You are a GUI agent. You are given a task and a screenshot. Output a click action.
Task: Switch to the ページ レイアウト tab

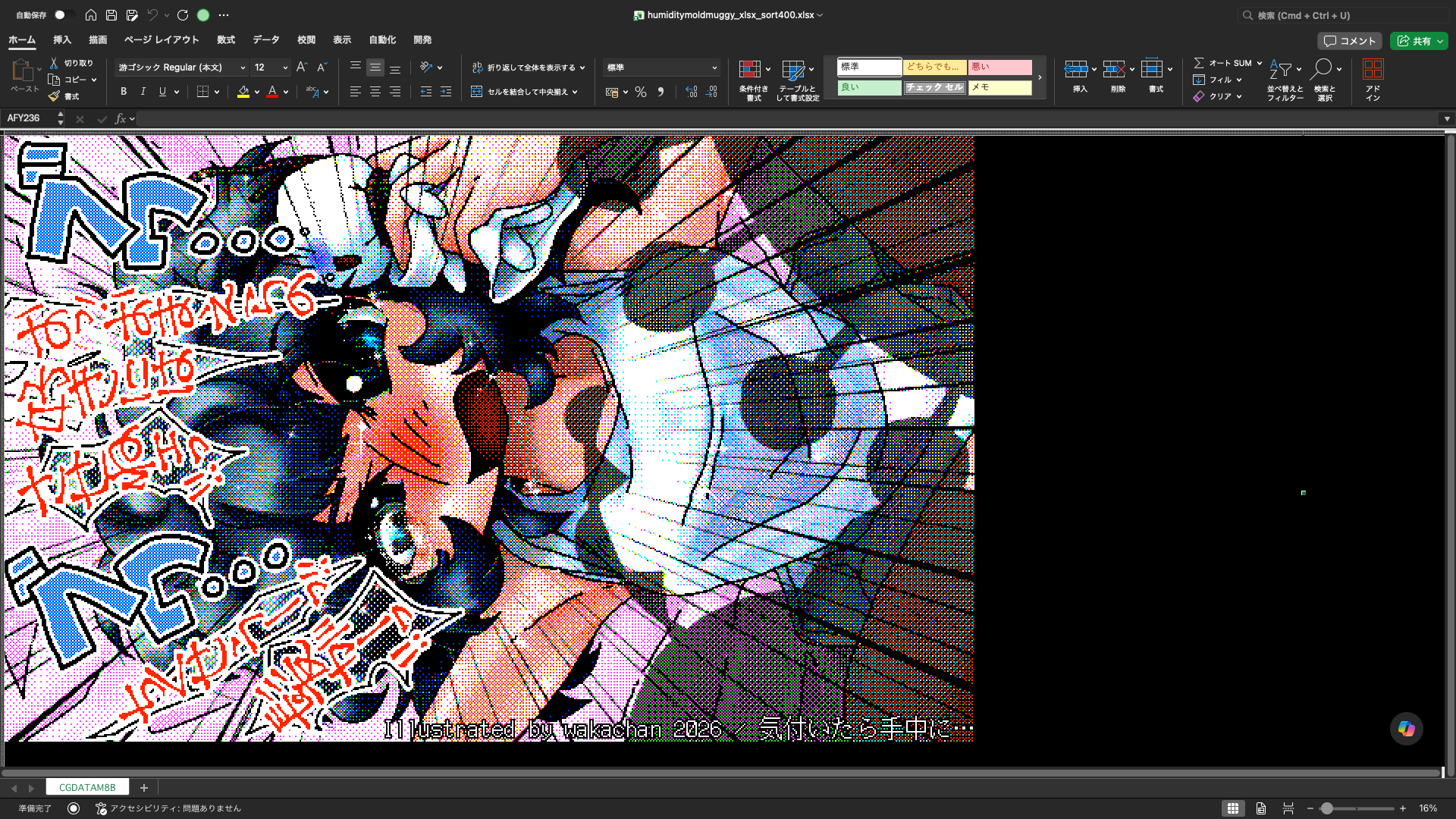pyautogui.click(x=162, y=40)
